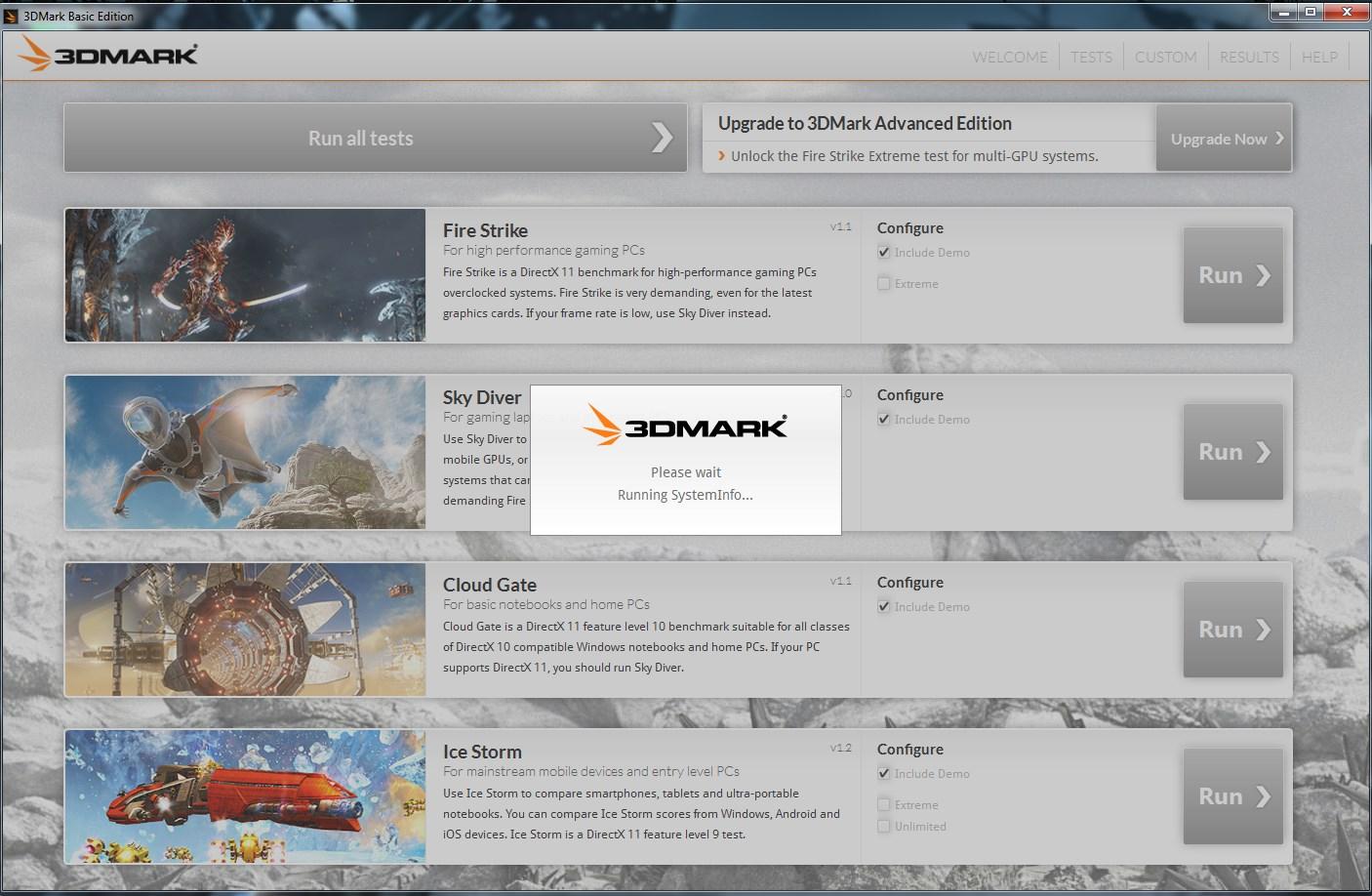Screen dimensions: 1372x896
Task: Click the Fire Strike Configure label
Action: (x=909, y=227)
